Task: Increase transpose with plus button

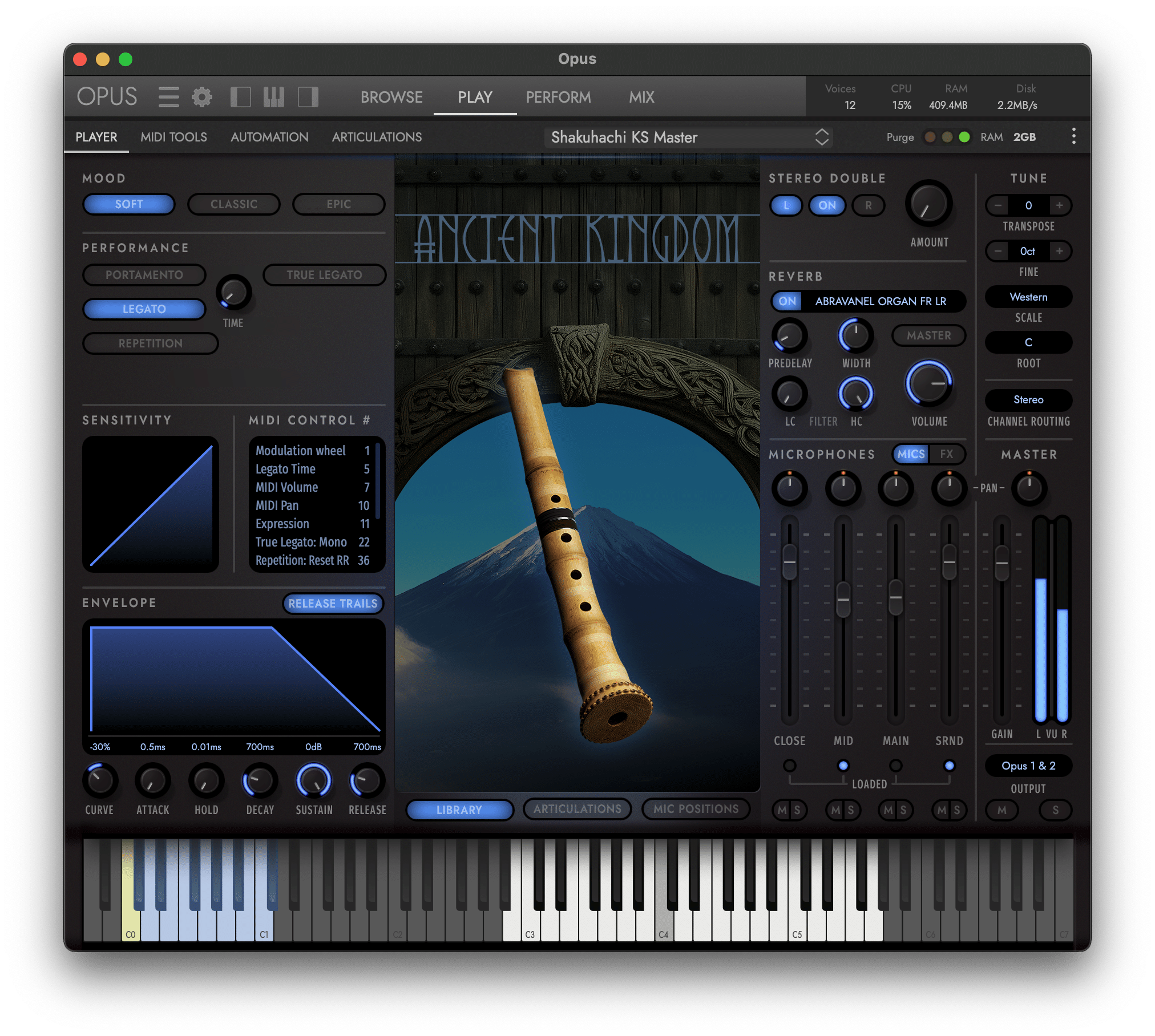Action: point(1059,205)
